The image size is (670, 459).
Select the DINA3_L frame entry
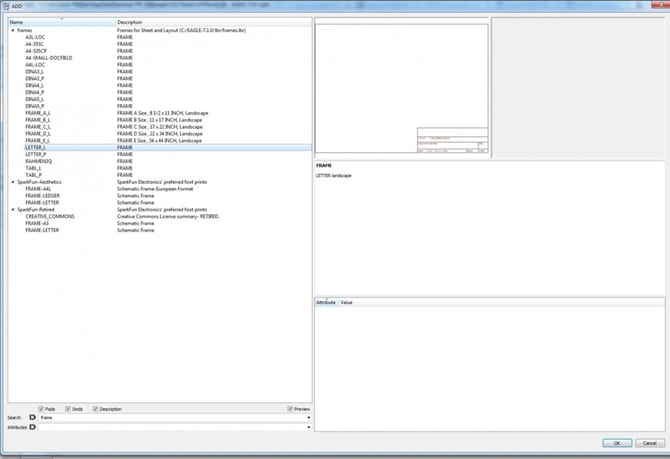click(x=35, y=72)
